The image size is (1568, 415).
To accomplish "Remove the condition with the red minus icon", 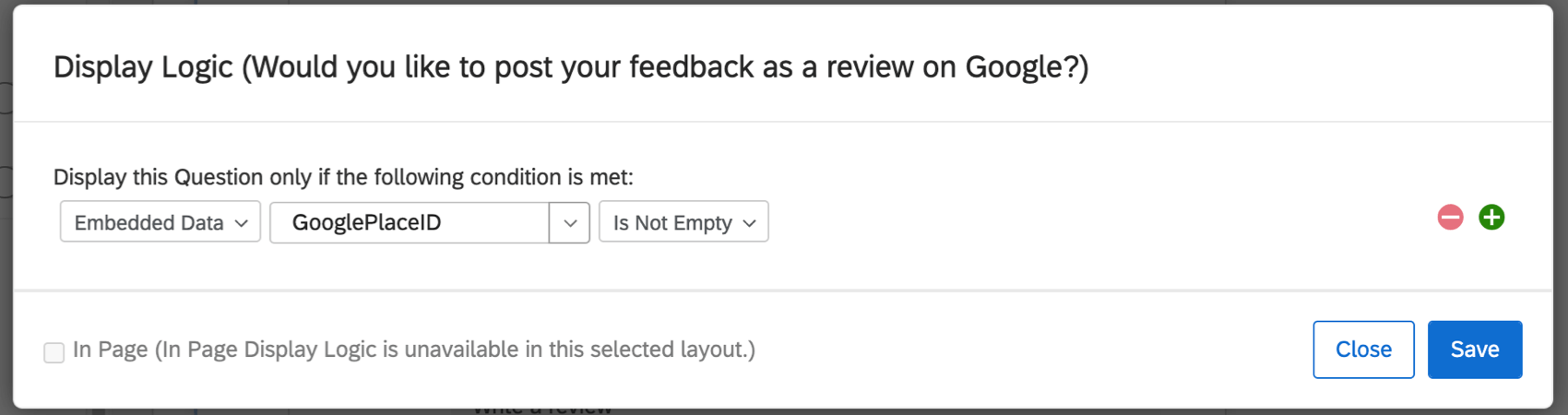I will tap(1450, 218).
